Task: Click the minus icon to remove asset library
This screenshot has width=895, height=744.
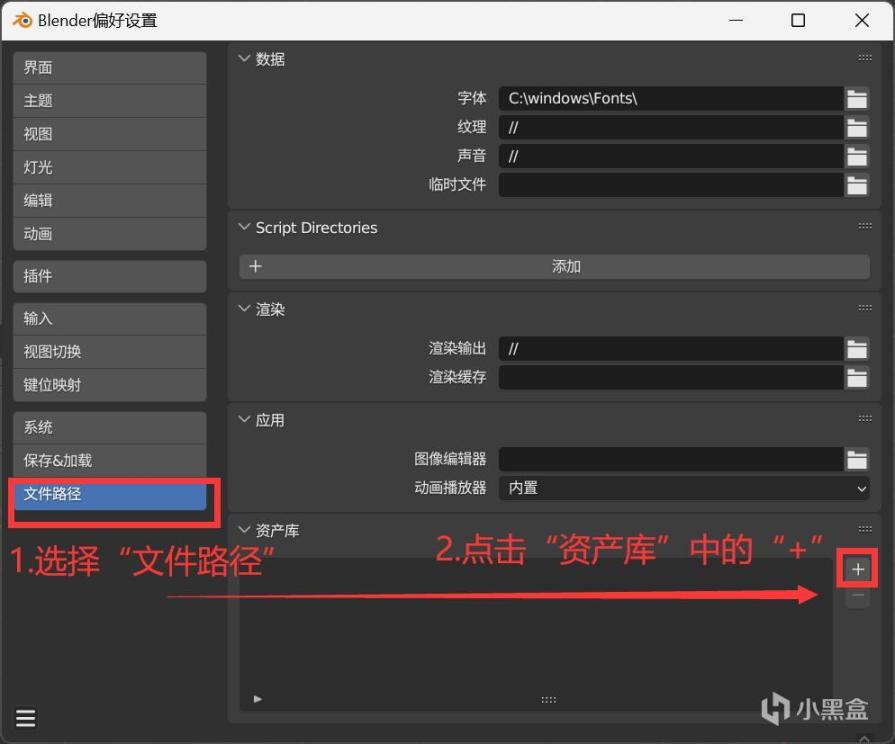Action: 857,596
